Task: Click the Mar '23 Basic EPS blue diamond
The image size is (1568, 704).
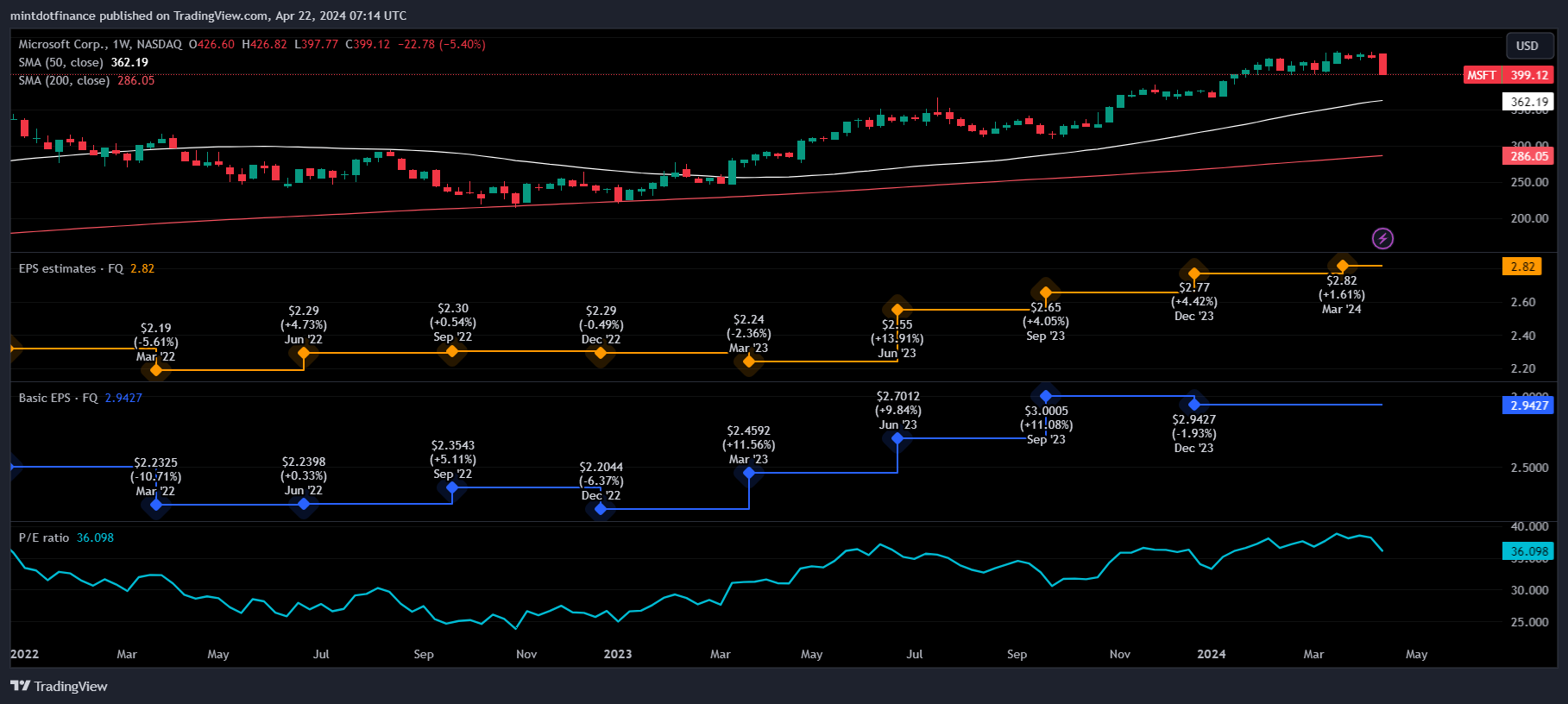Action: point(749,473)
